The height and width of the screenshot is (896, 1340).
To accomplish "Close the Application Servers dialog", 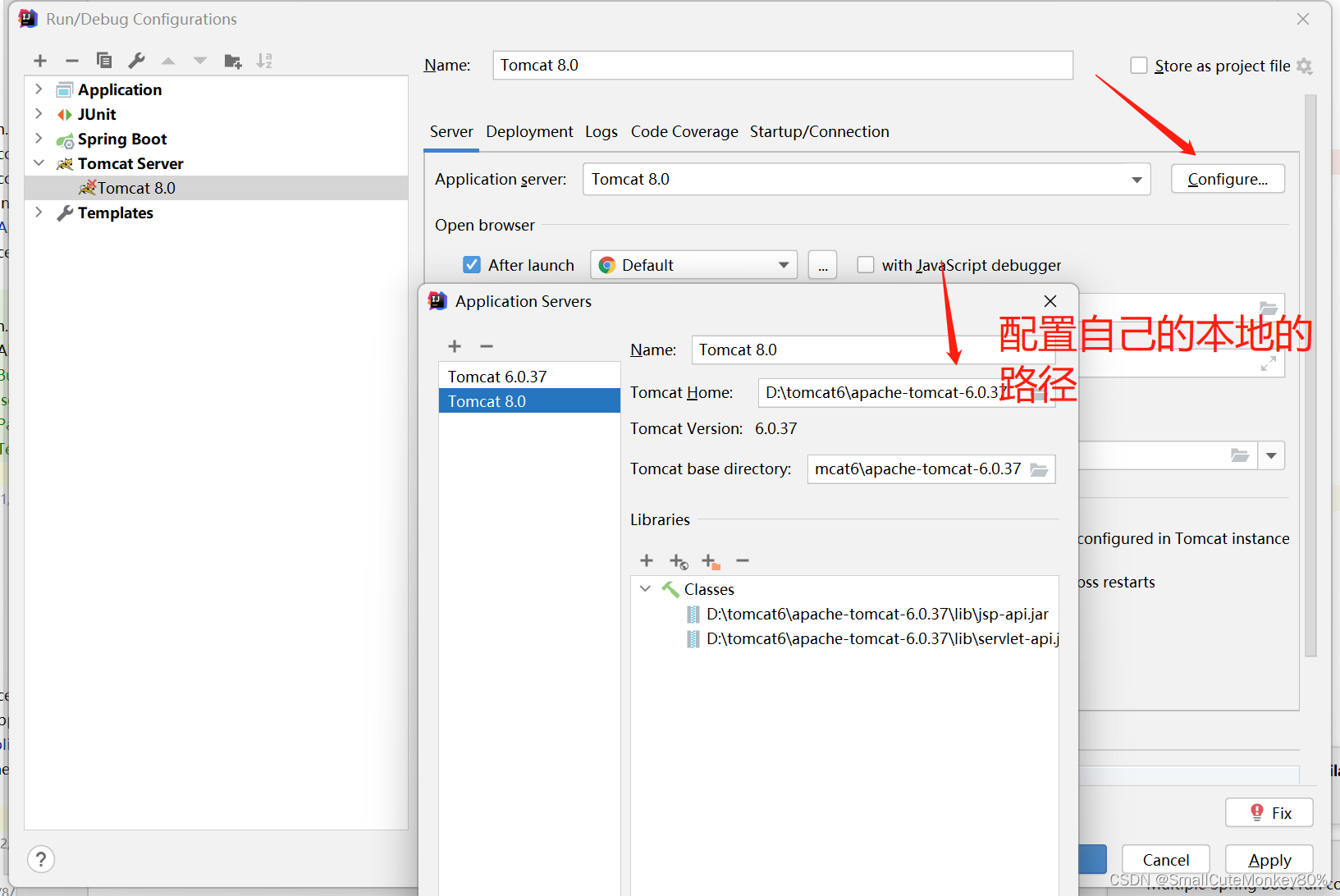I will [x=1050, y=301].
